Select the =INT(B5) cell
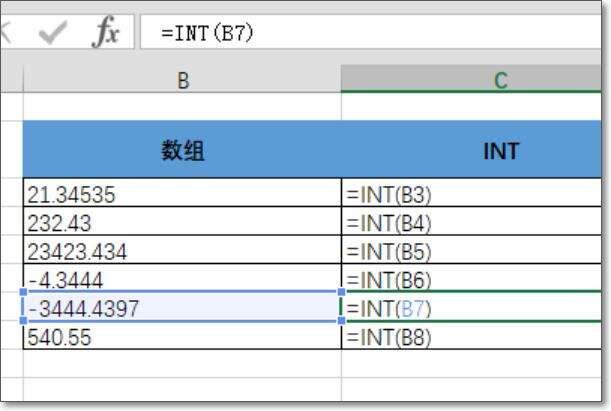 tap(471, 250)
